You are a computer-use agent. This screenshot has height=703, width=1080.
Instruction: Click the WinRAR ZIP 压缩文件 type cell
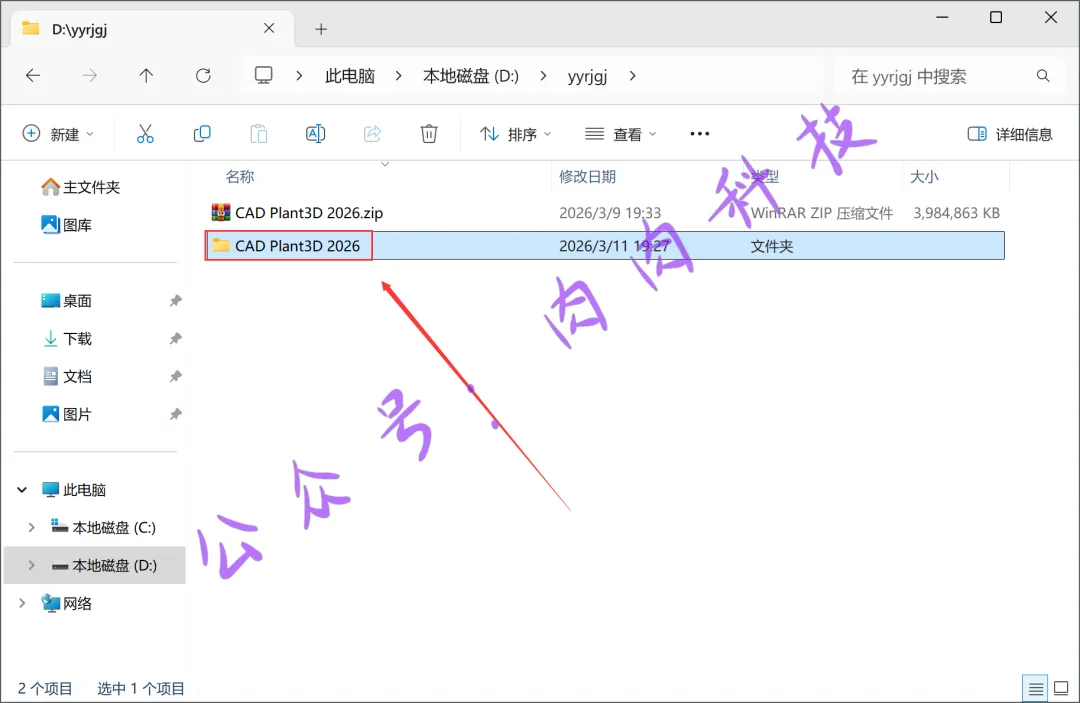pos(821,213)
